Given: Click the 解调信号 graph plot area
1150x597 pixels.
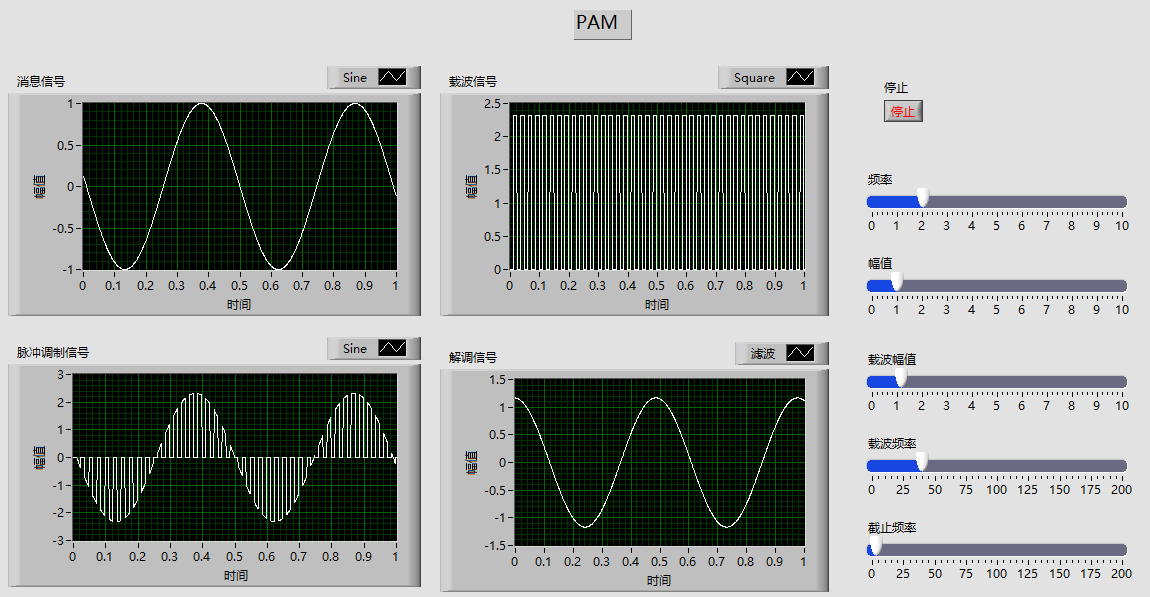Looking at the screenshot, I should [659, 462].
